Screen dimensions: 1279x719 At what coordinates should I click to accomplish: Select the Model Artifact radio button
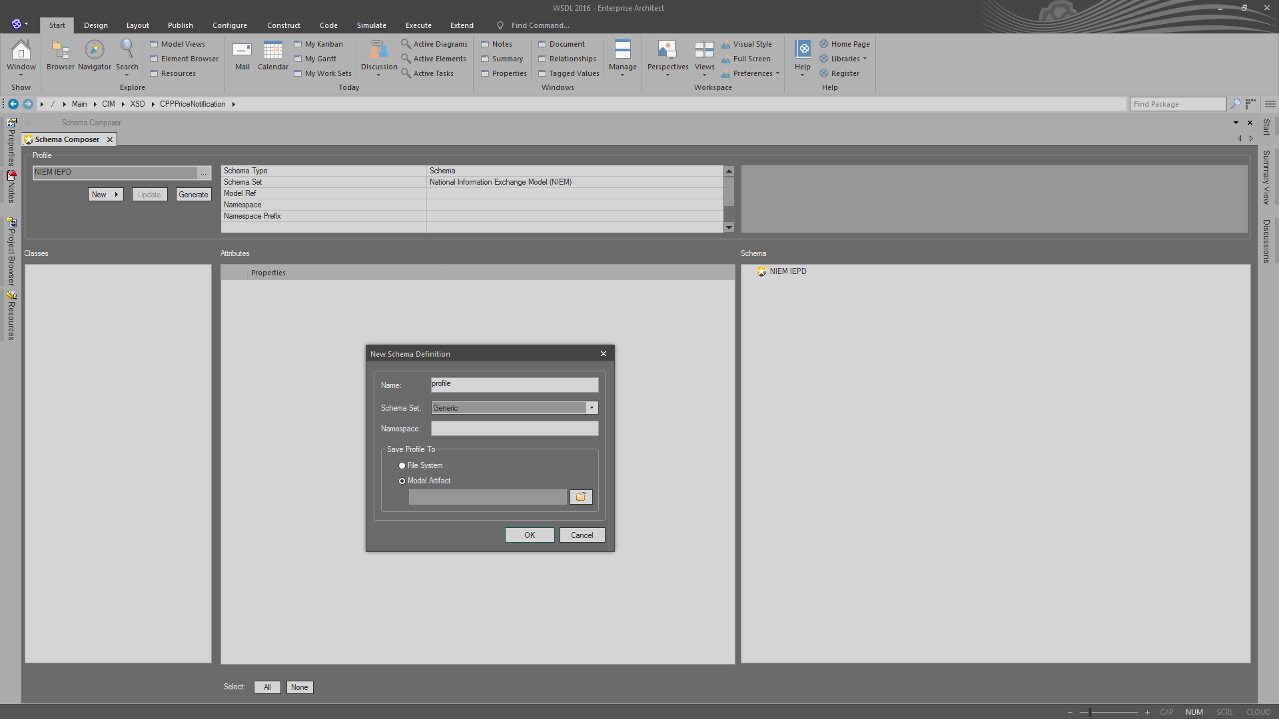pos(402,481)
